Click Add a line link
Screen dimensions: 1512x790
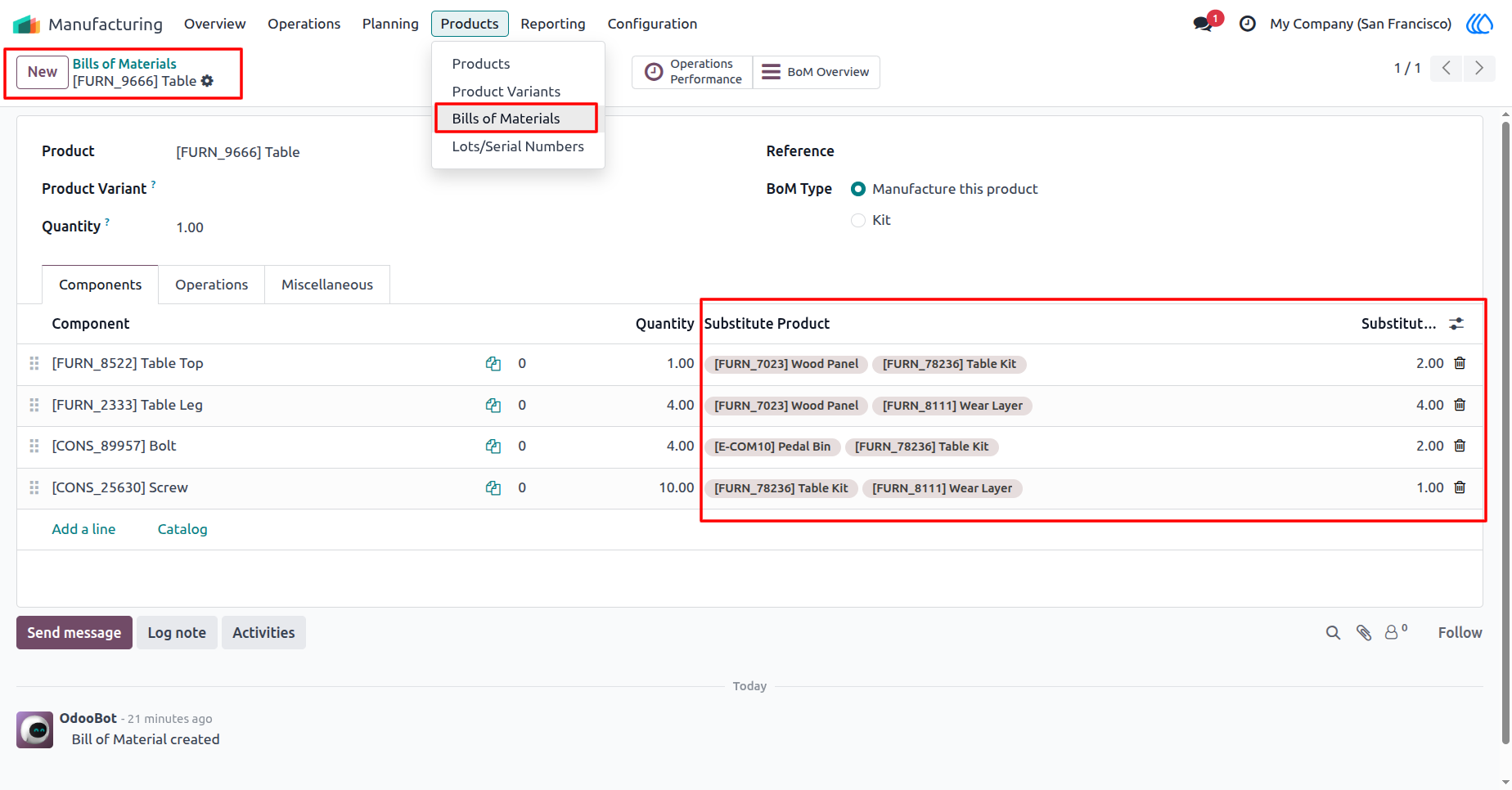click(x=83, y=529)
